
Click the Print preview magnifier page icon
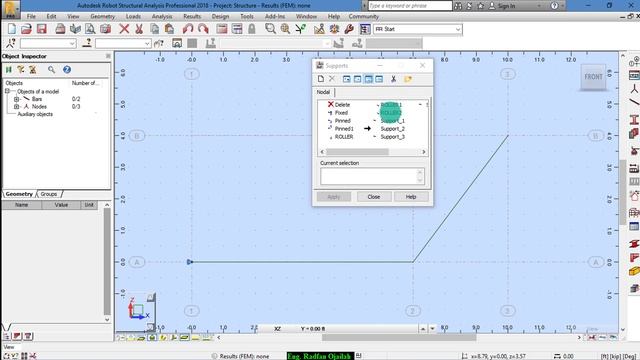[x=90, y=29]
